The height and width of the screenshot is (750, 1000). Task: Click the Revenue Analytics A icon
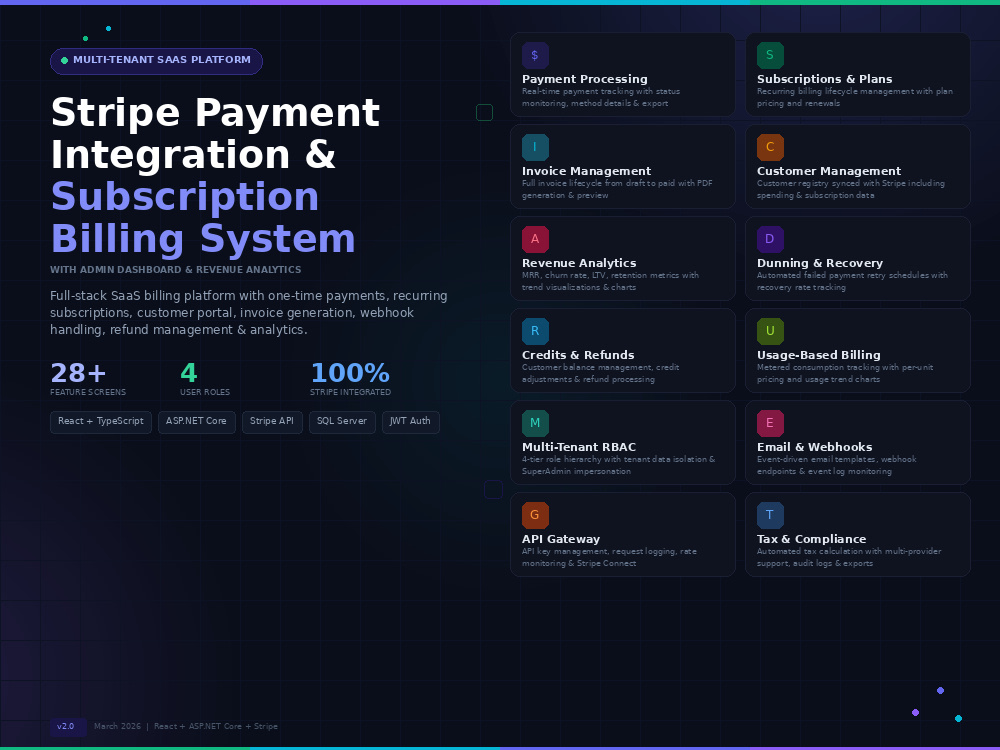point(535,239)
